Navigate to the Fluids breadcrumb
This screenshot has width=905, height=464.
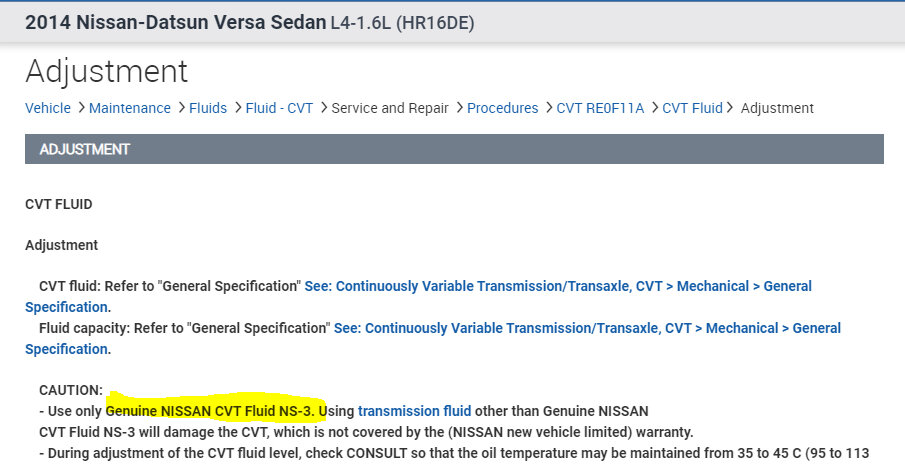coord(208,108)
